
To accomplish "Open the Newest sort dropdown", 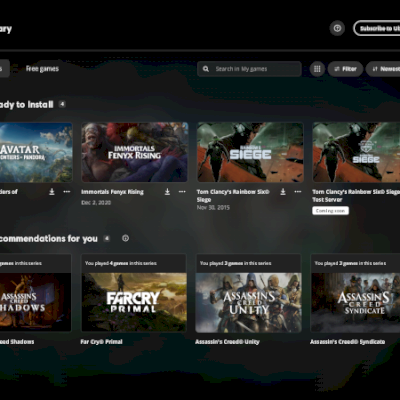I will (x=383, y=69).
